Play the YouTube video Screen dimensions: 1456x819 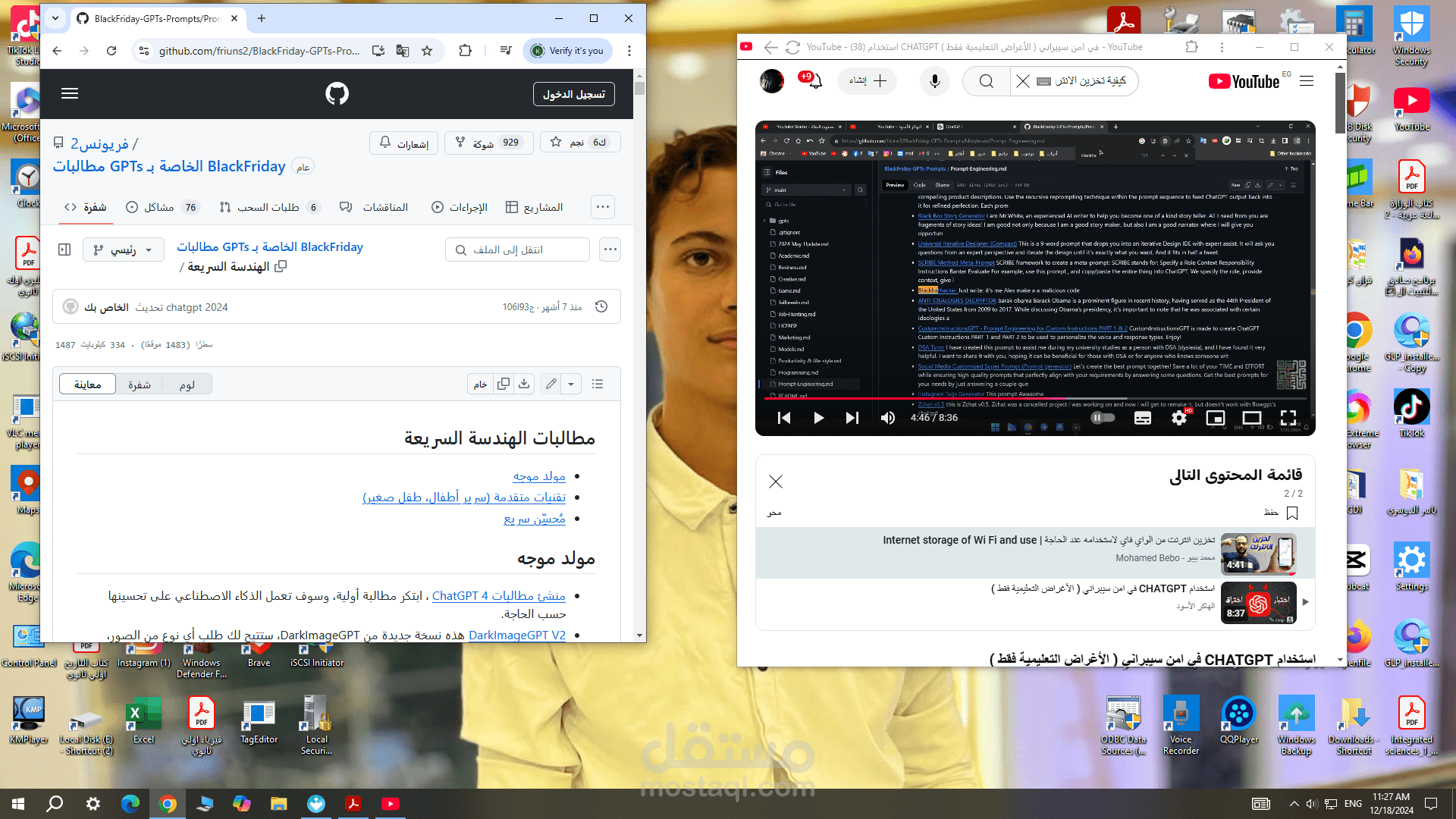(x=818, y=418)
